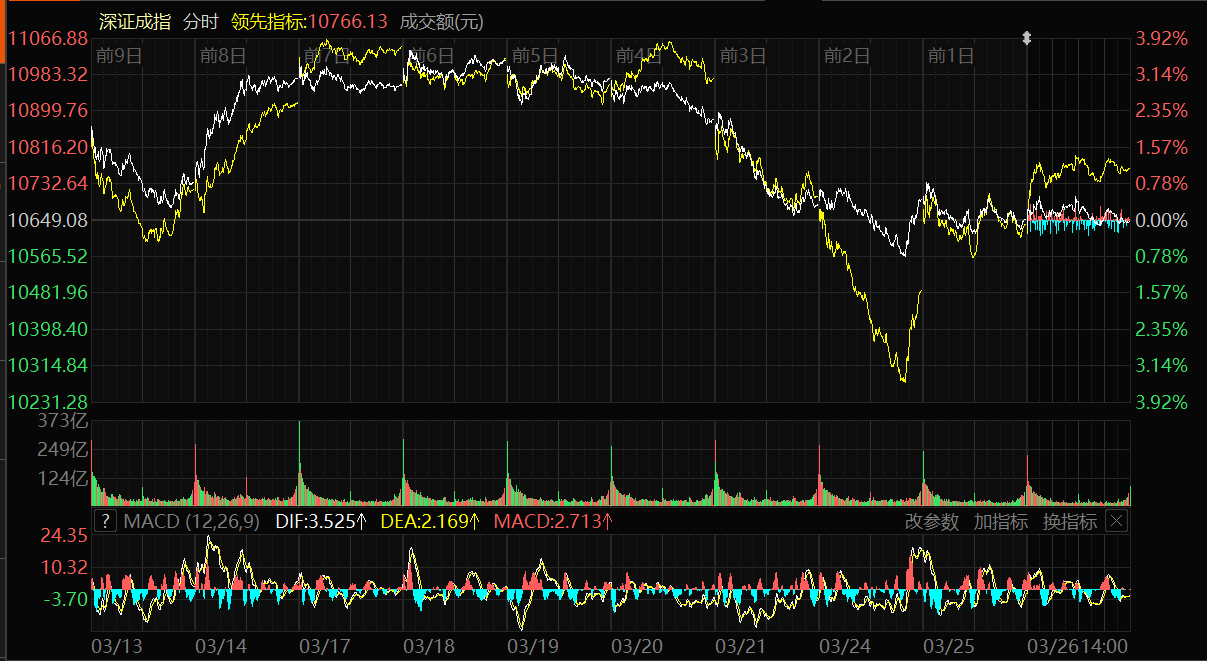Click the 10649.08 baseline price value
The image size is (1207, 661).
coord(49,220)
